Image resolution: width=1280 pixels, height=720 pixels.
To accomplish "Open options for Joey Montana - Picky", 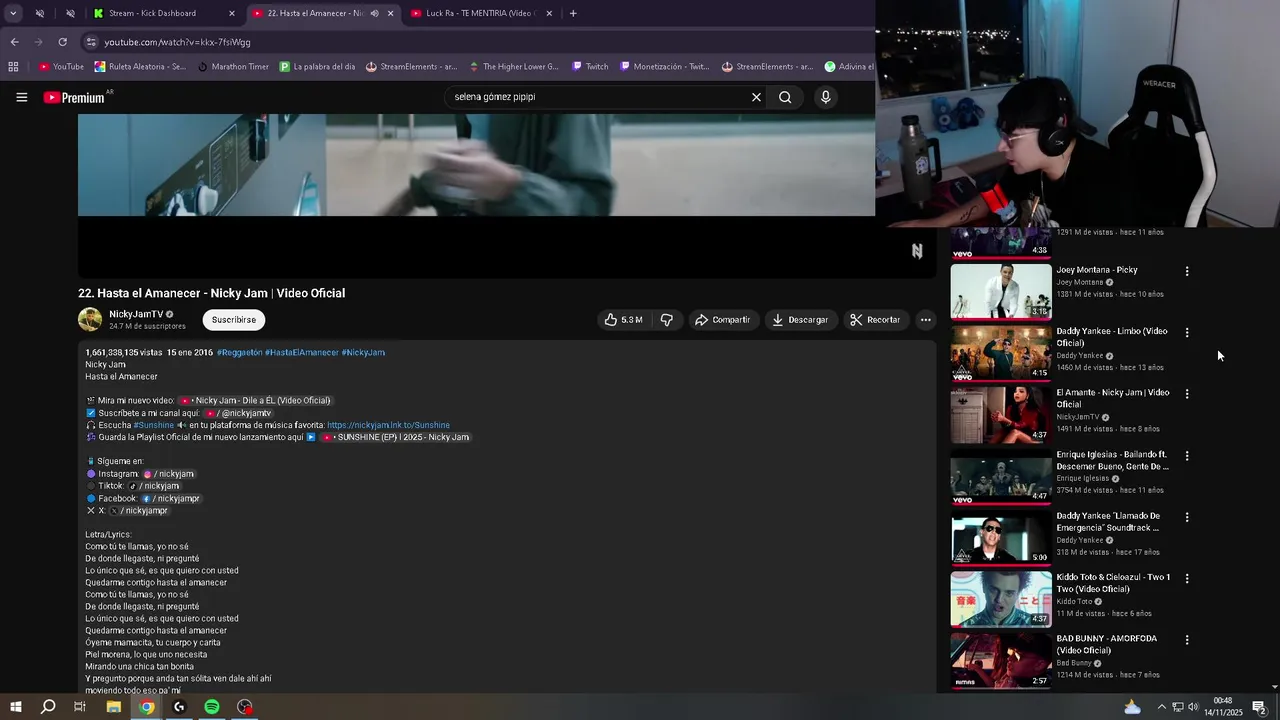I will coord(1187,271).
